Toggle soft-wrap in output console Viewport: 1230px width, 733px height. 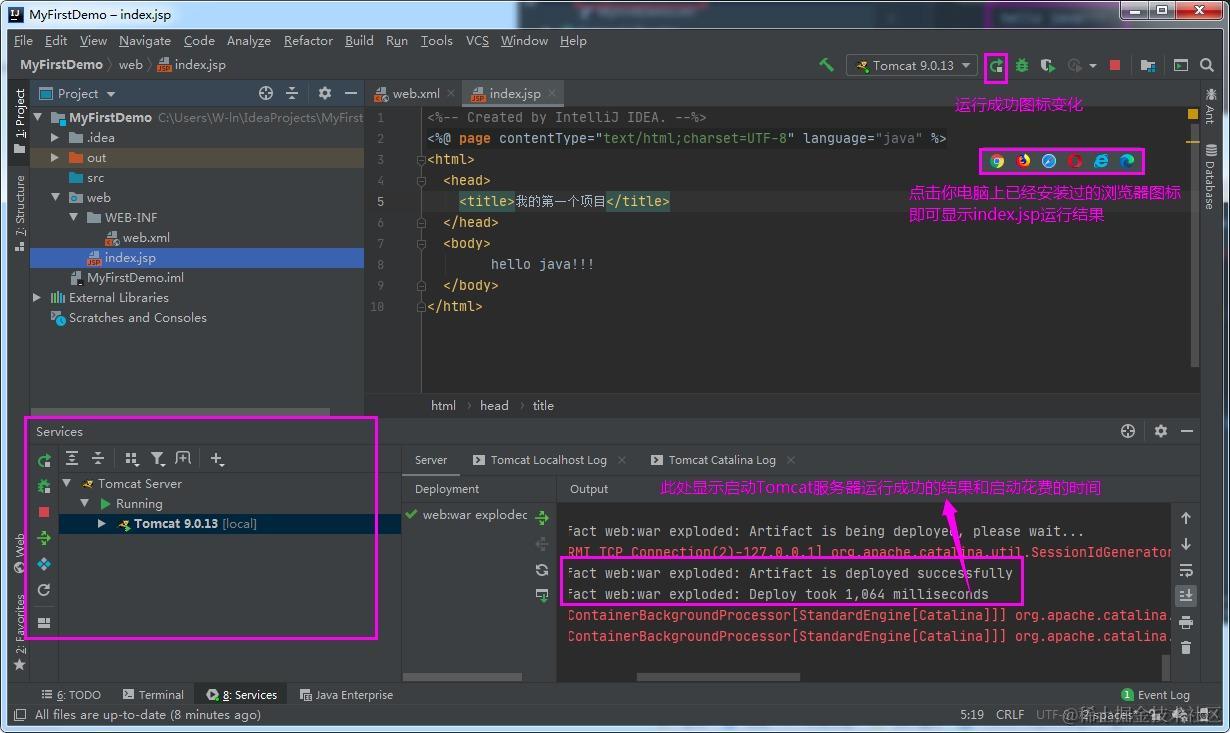click(1186, 570)
